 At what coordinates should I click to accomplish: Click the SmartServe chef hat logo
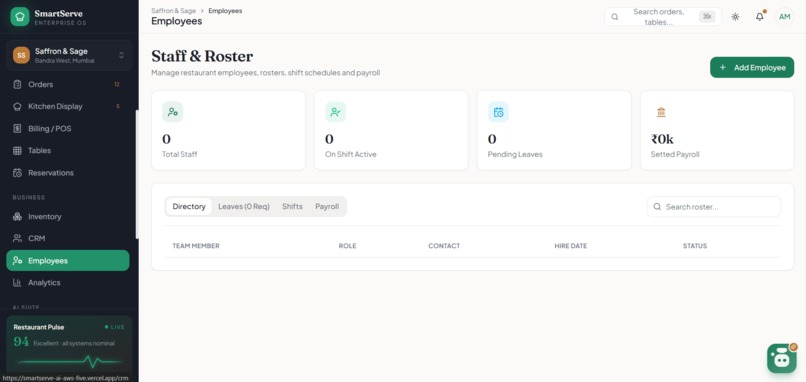[20, 16]
